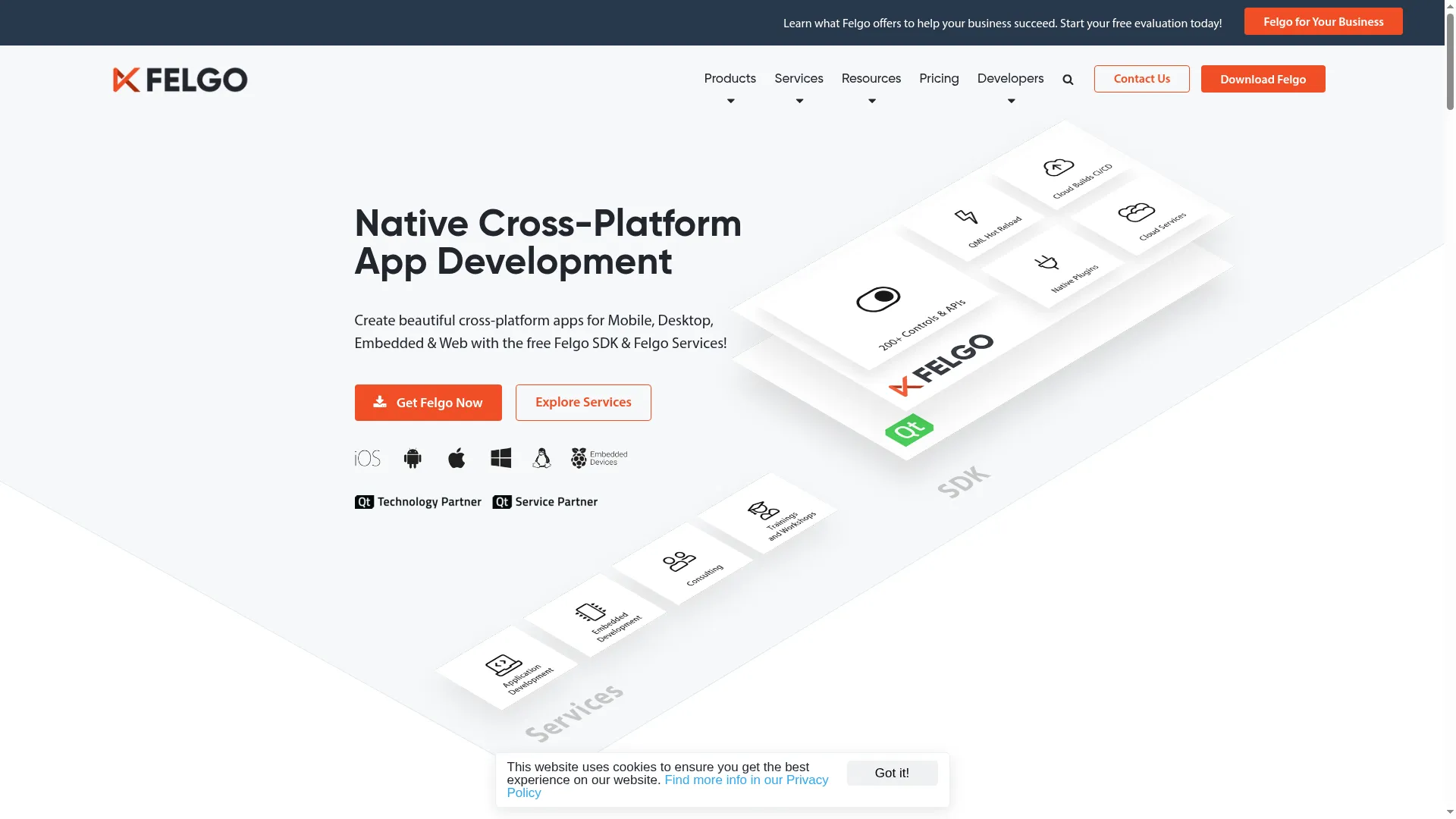Open the Services nav menu
The height and width of the screenshot is (819, 1456).
(x=799, y=79)
